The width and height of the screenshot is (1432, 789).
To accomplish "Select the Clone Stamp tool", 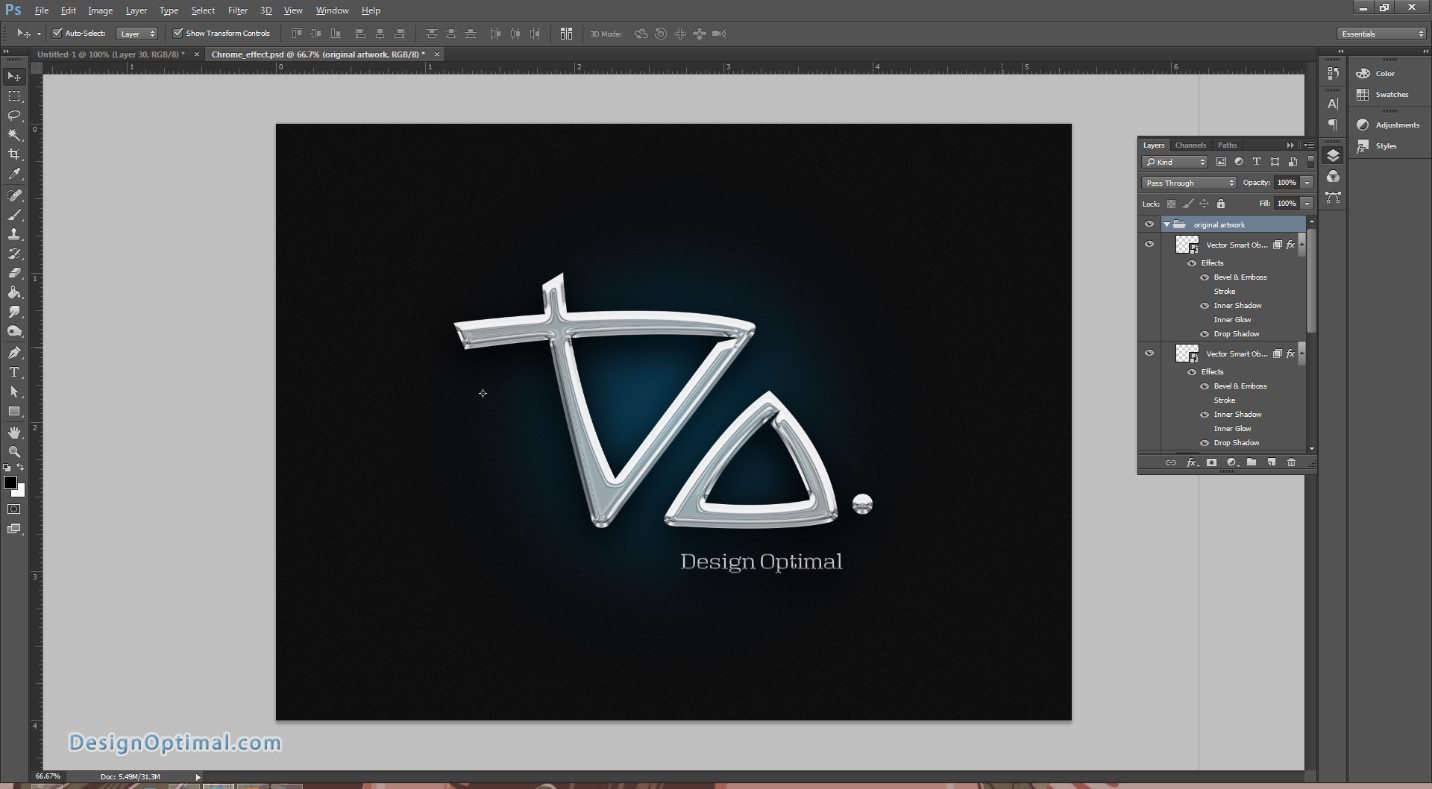I will tap(14, 234).
